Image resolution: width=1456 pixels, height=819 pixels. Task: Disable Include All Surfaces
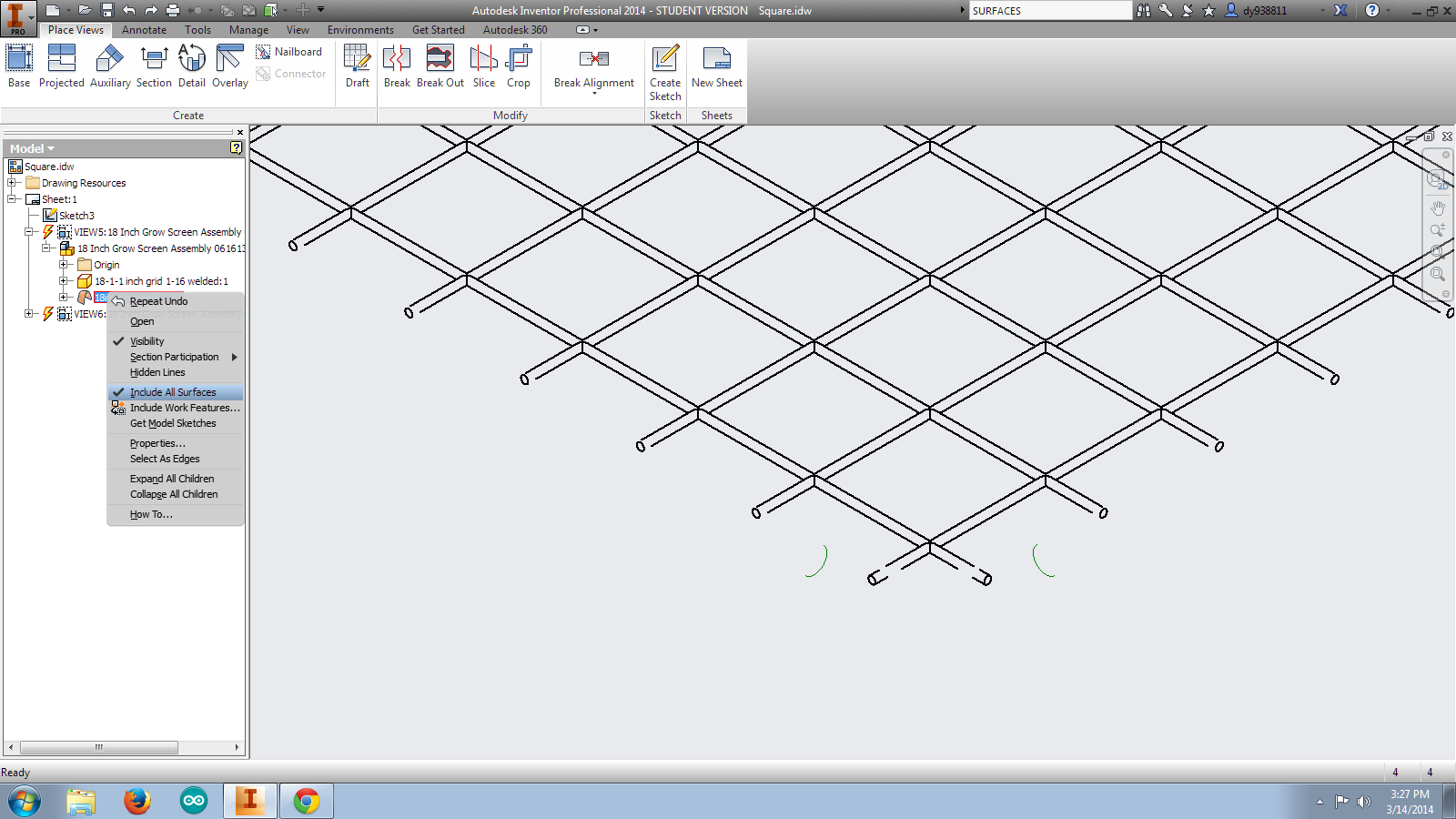pos(173,391)
